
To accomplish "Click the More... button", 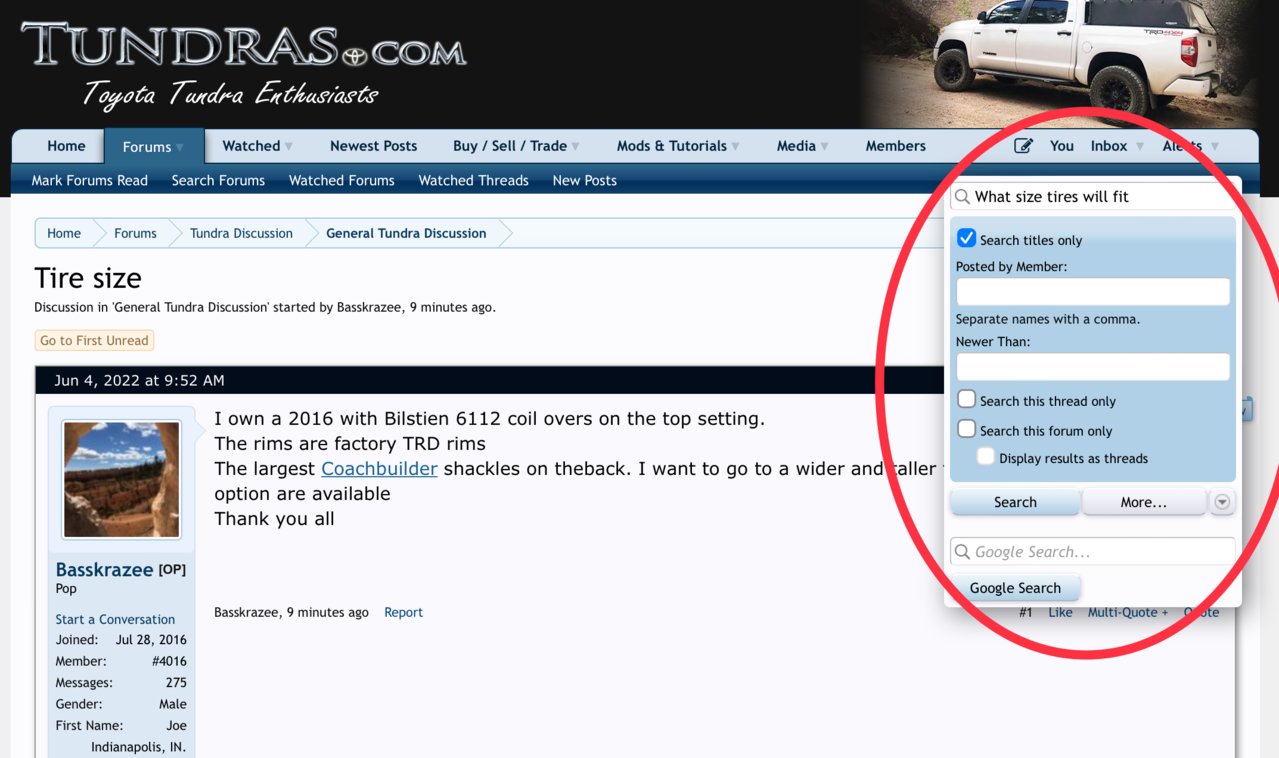I will 1143,502.
